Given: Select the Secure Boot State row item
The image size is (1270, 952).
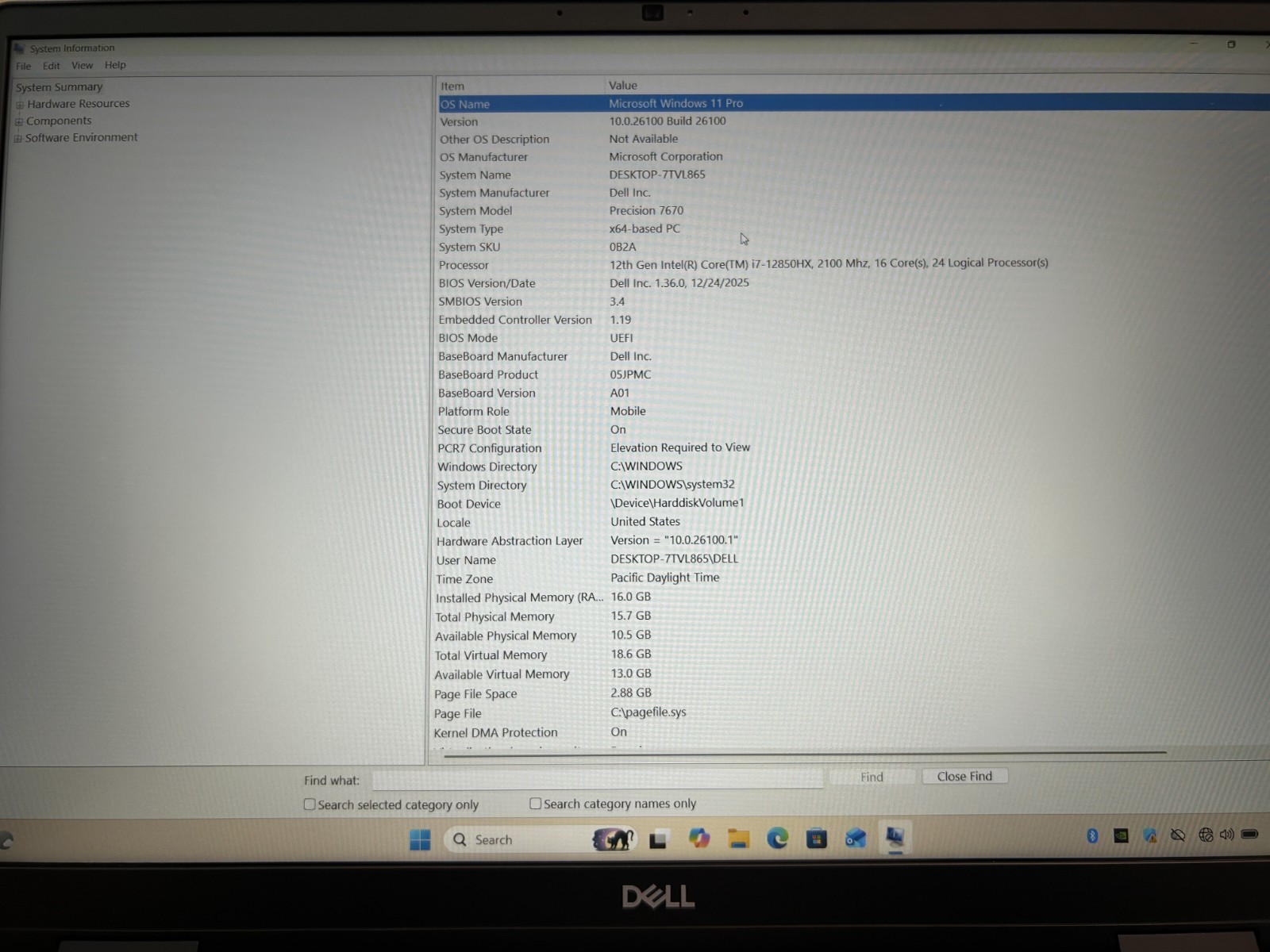Looking at the screenshot, I should (x=484, y=430).
